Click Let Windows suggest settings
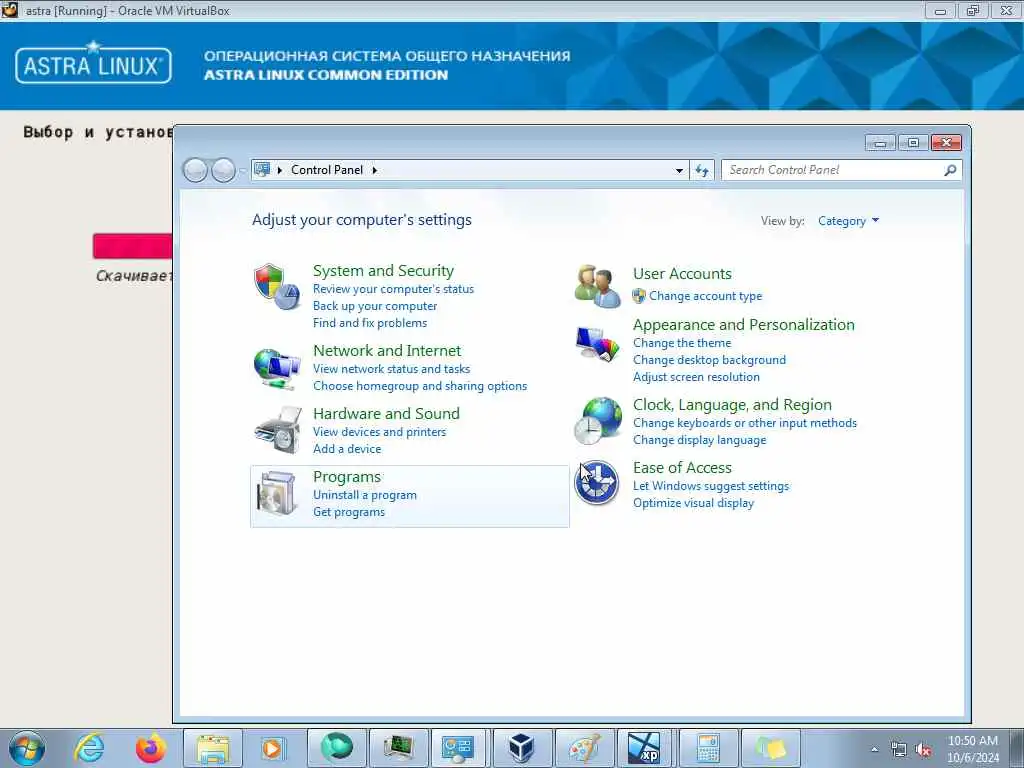The image size is (1024, 768). tap(711, 486)
